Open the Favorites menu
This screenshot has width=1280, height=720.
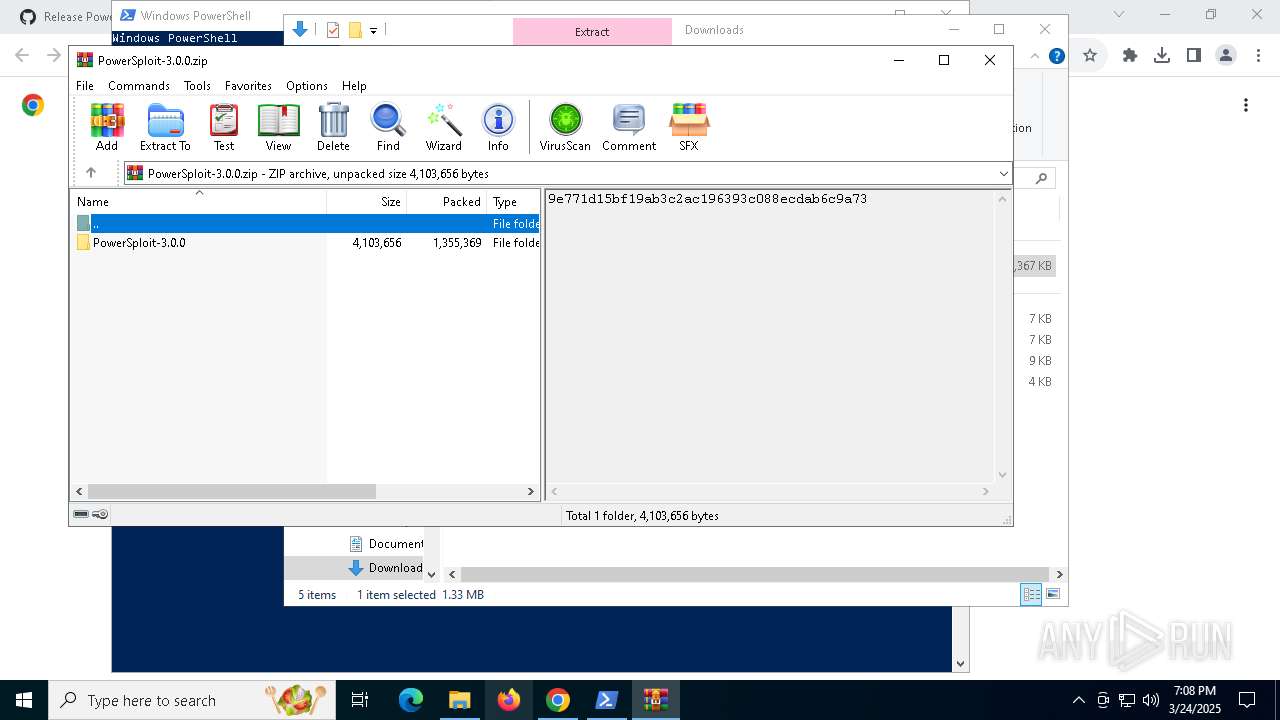[x=248, y=86]
